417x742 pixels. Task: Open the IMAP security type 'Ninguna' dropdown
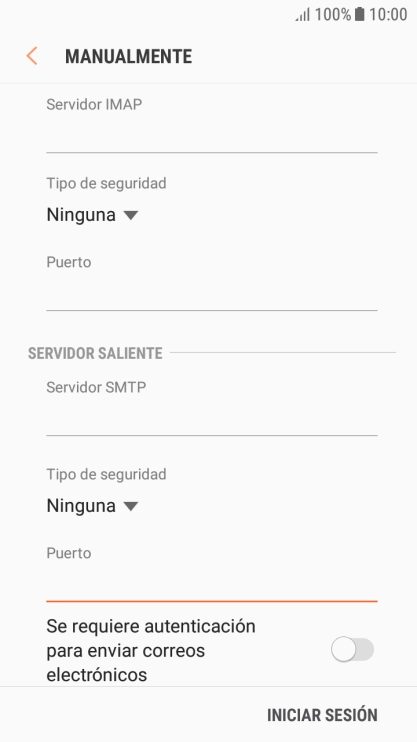click(x=92, y=215)
